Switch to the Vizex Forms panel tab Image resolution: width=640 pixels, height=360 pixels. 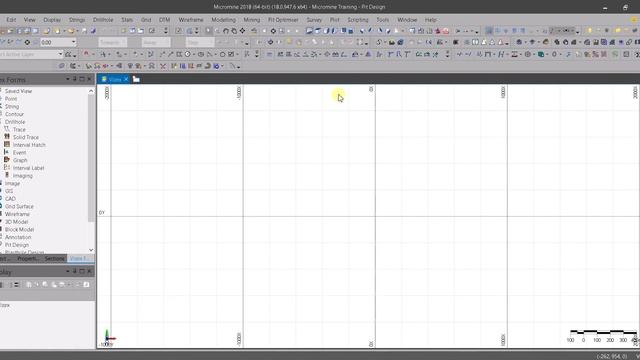[x=80, y=258]
